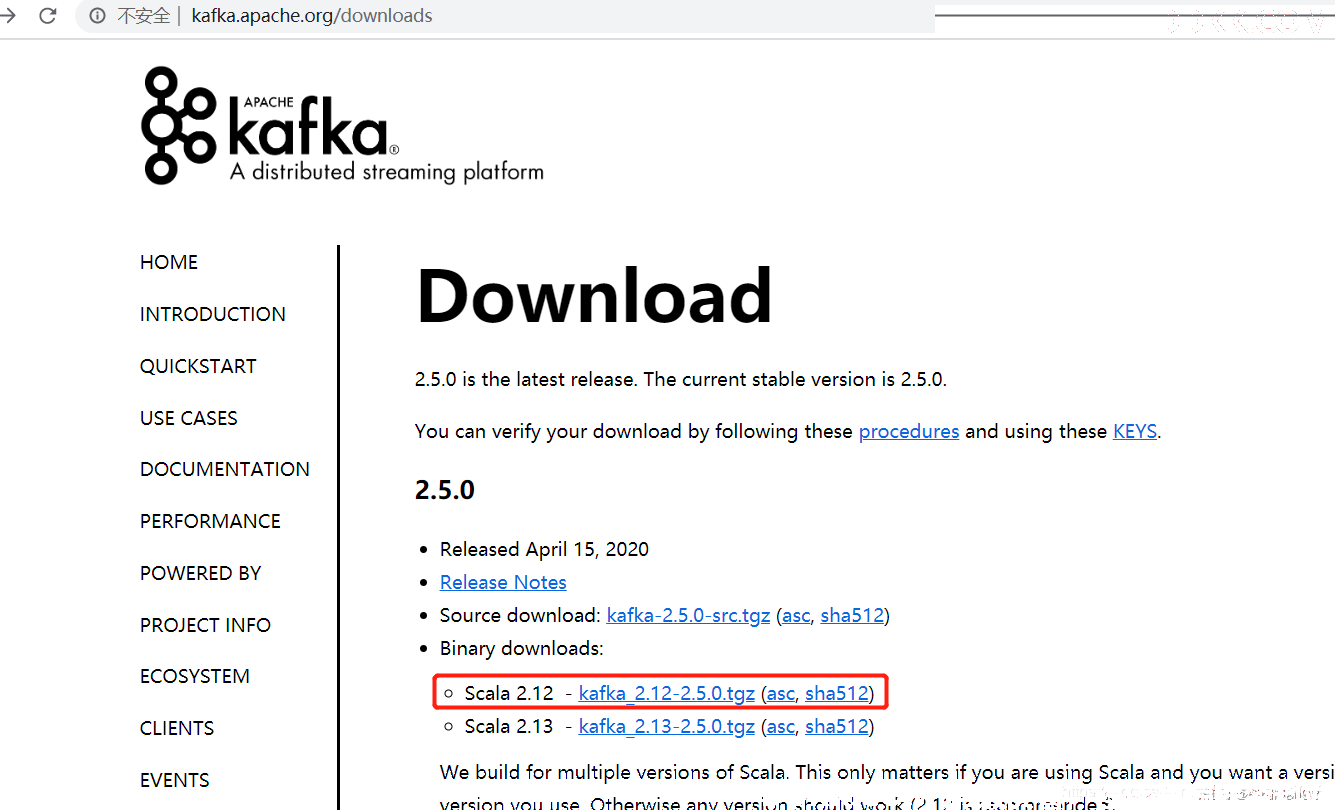Image resolution: width=1335 pixels, height=810 pixels.
Task: Download kafka-2.5.0-src.tgz source
Action: coord(688,615)
